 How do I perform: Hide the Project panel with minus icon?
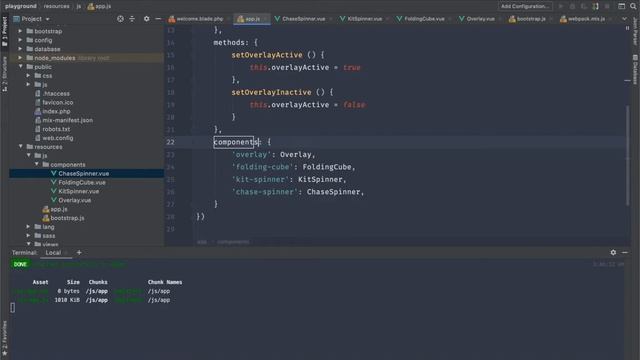click(158, 19)
